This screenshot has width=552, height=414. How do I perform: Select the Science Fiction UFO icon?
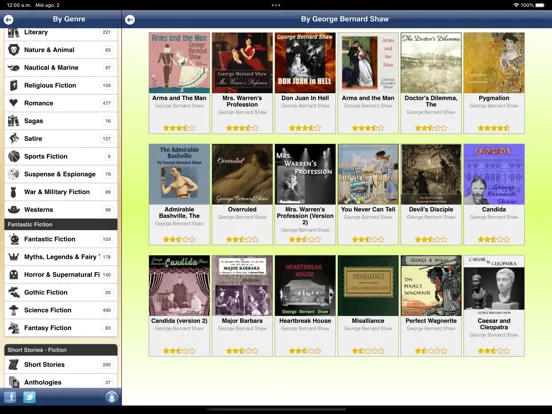[x=14, y=310]
